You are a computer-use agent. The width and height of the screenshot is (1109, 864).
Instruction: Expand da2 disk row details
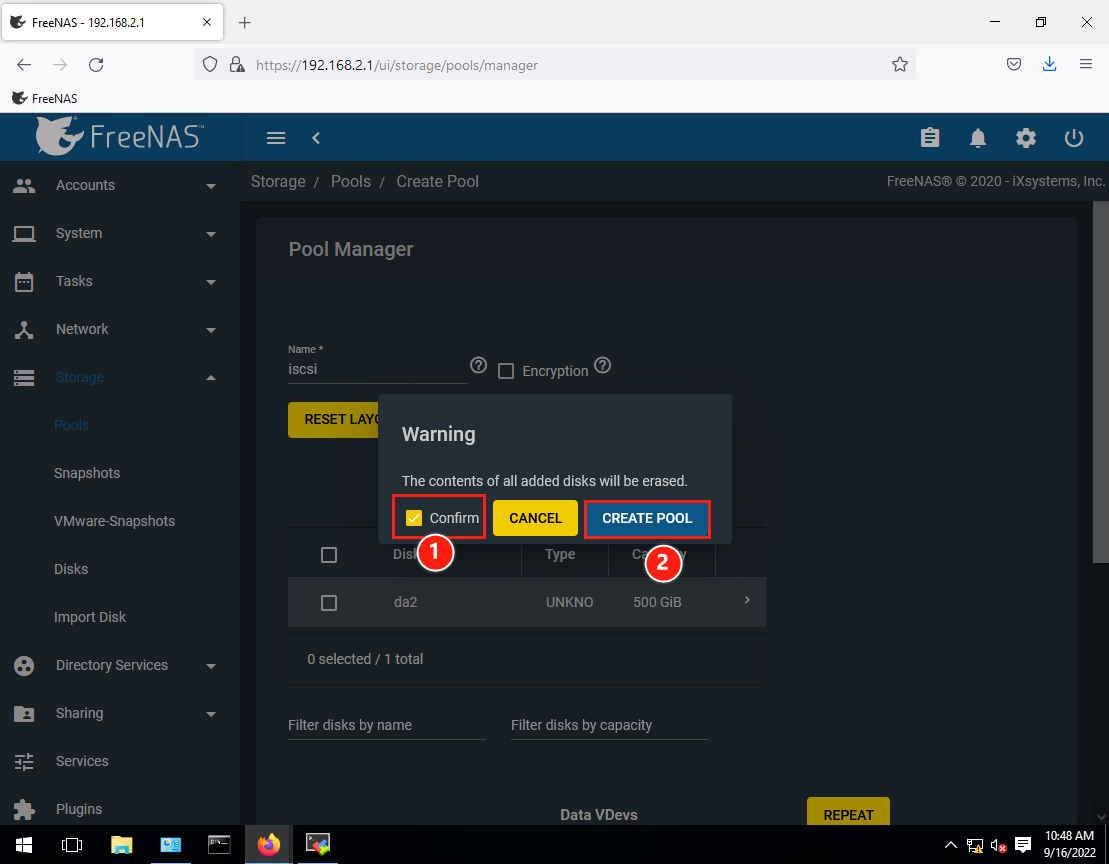747,600
